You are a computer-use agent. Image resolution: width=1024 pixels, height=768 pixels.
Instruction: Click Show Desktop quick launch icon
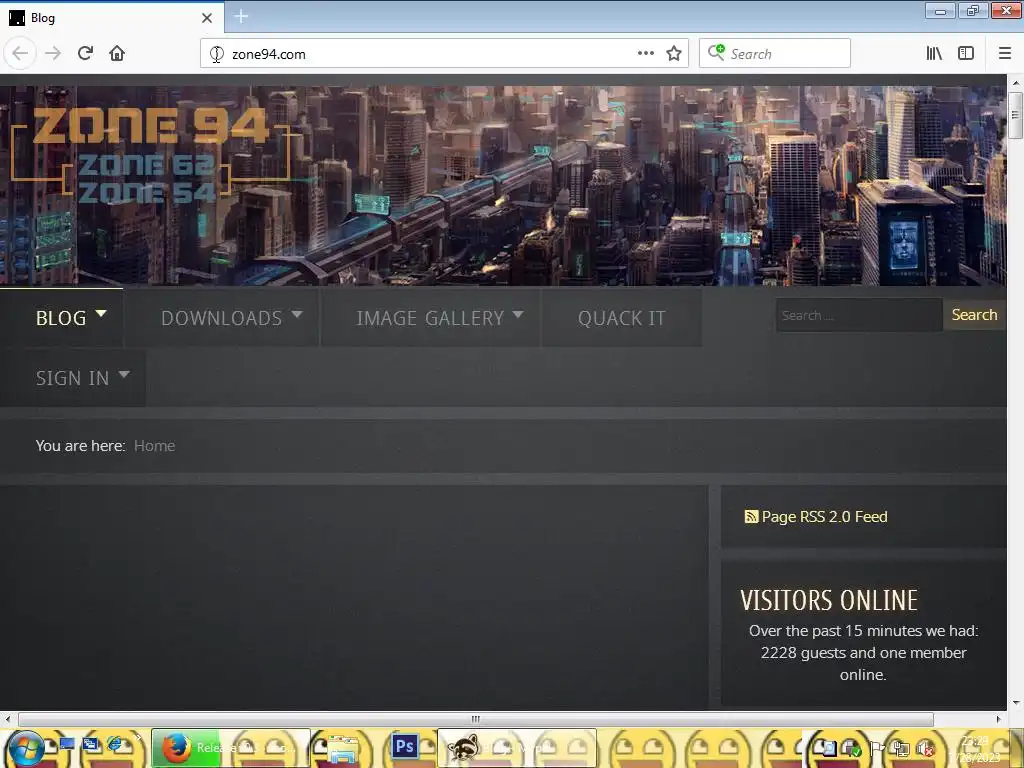point(67,744)
